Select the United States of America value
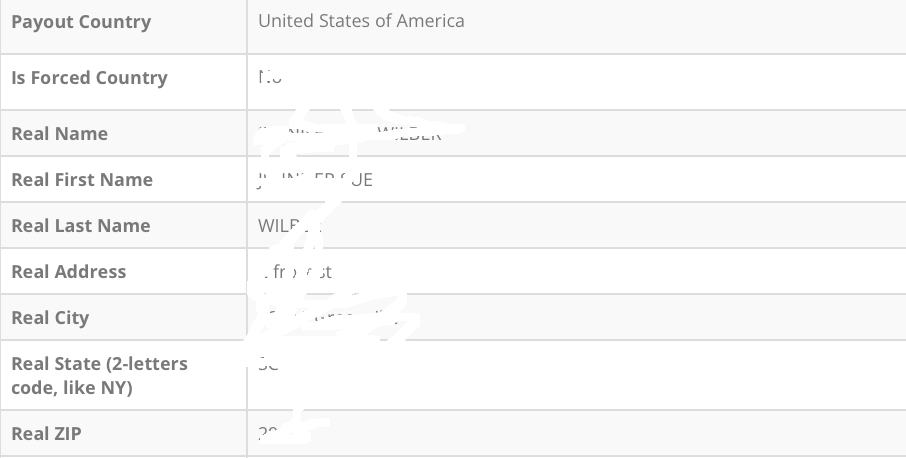 tap(361, 20)
